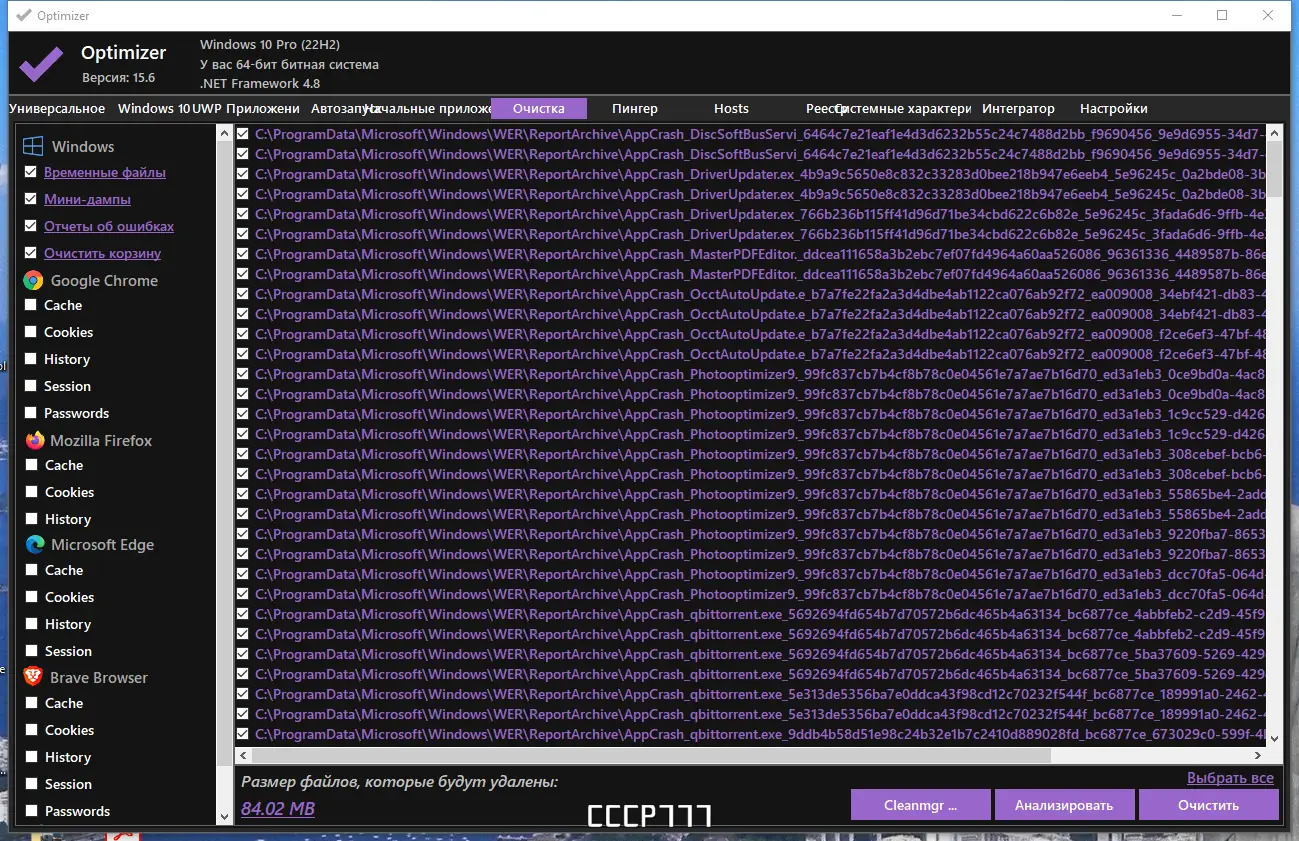Screen dimensions: 1299x841
Task: Open the Настройки tab
Action: [1114, 108]
